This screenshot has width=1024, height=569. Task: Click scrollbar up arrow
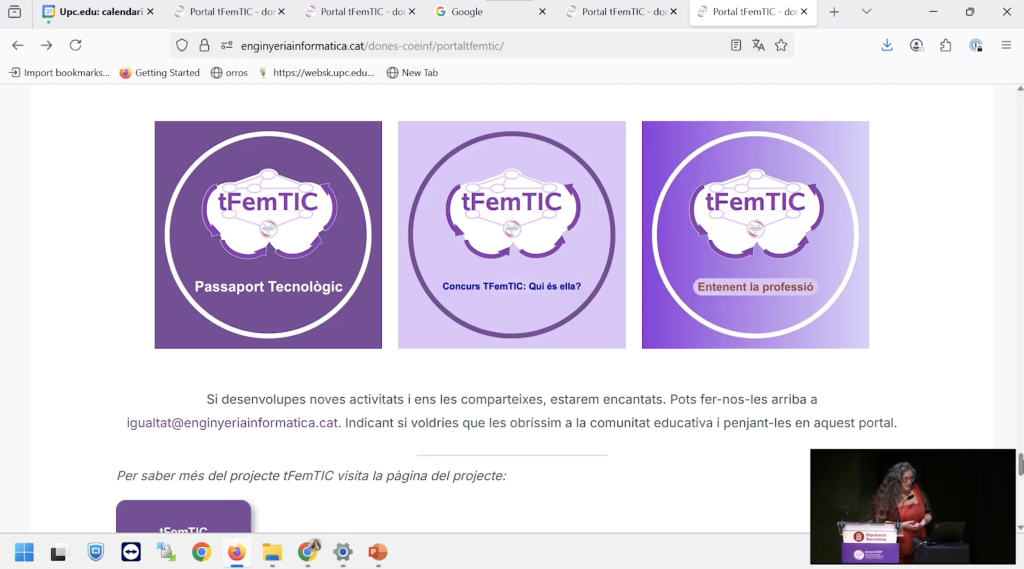(1020, 88)
